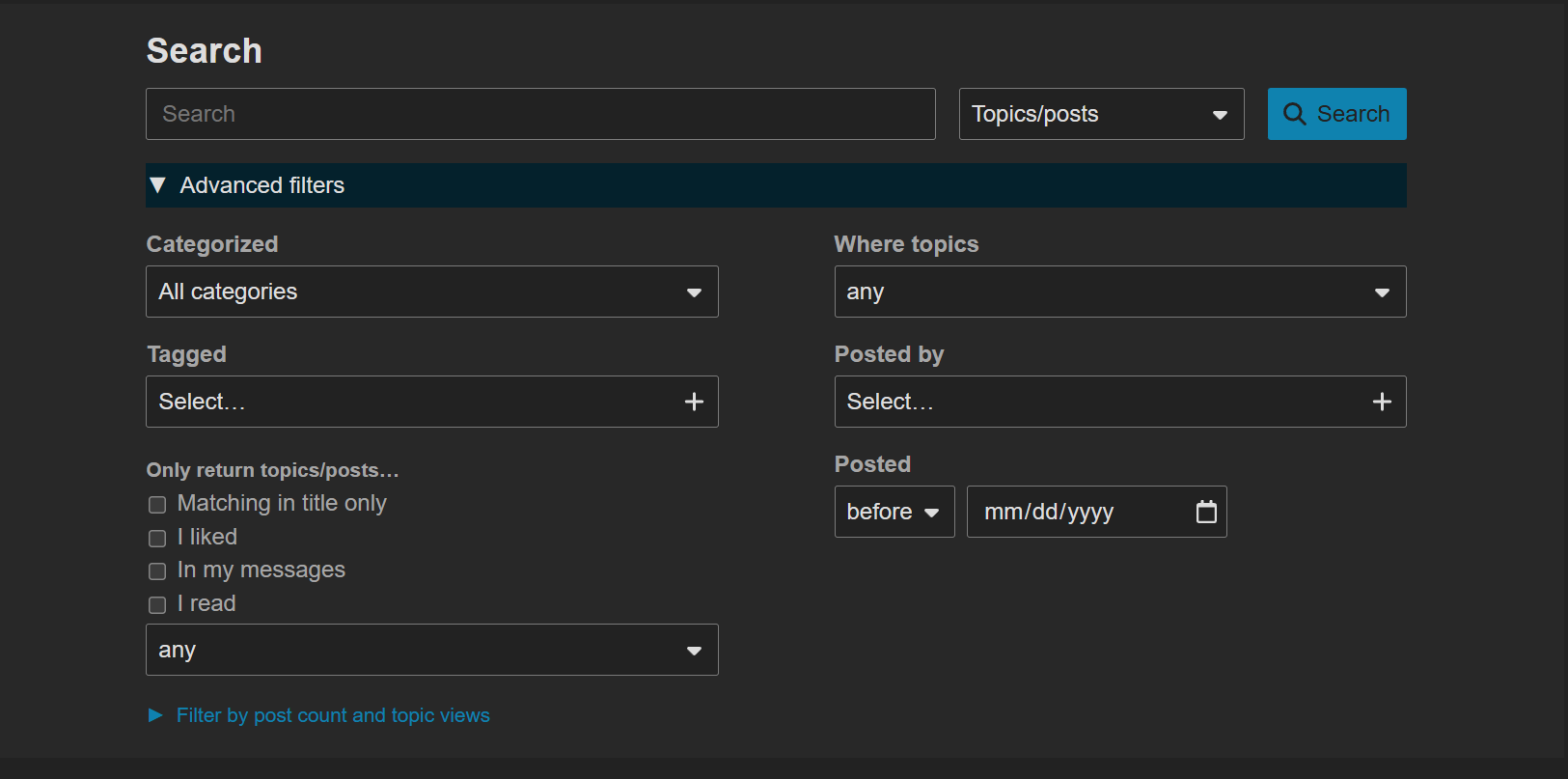
Task: Toggle the In my messages checkbox
Action: [157, 571]
